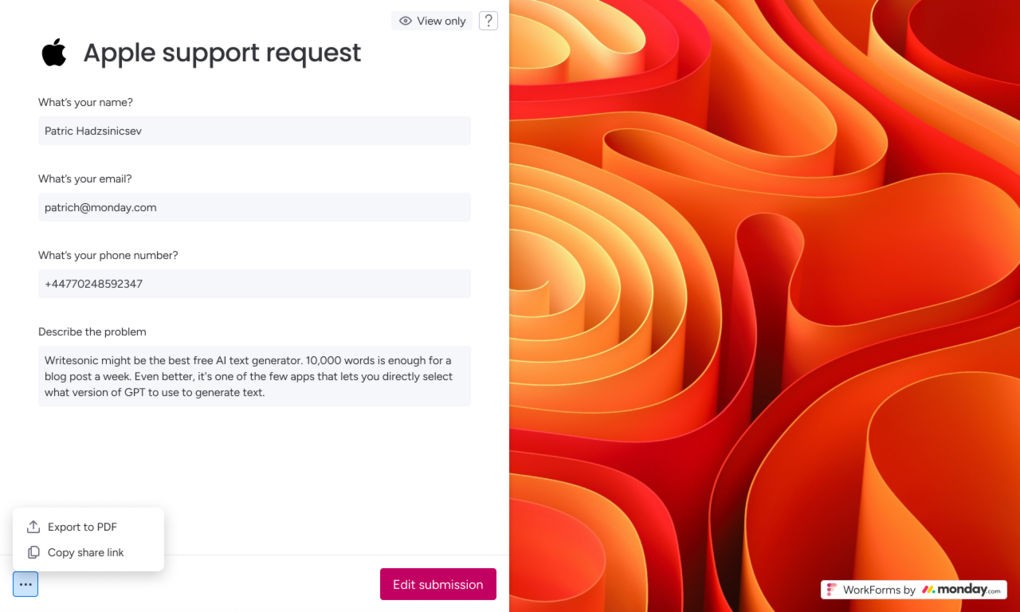1020x612 pixels.
Task: Click the question mark help icon
Action: [x=488, y=21]
